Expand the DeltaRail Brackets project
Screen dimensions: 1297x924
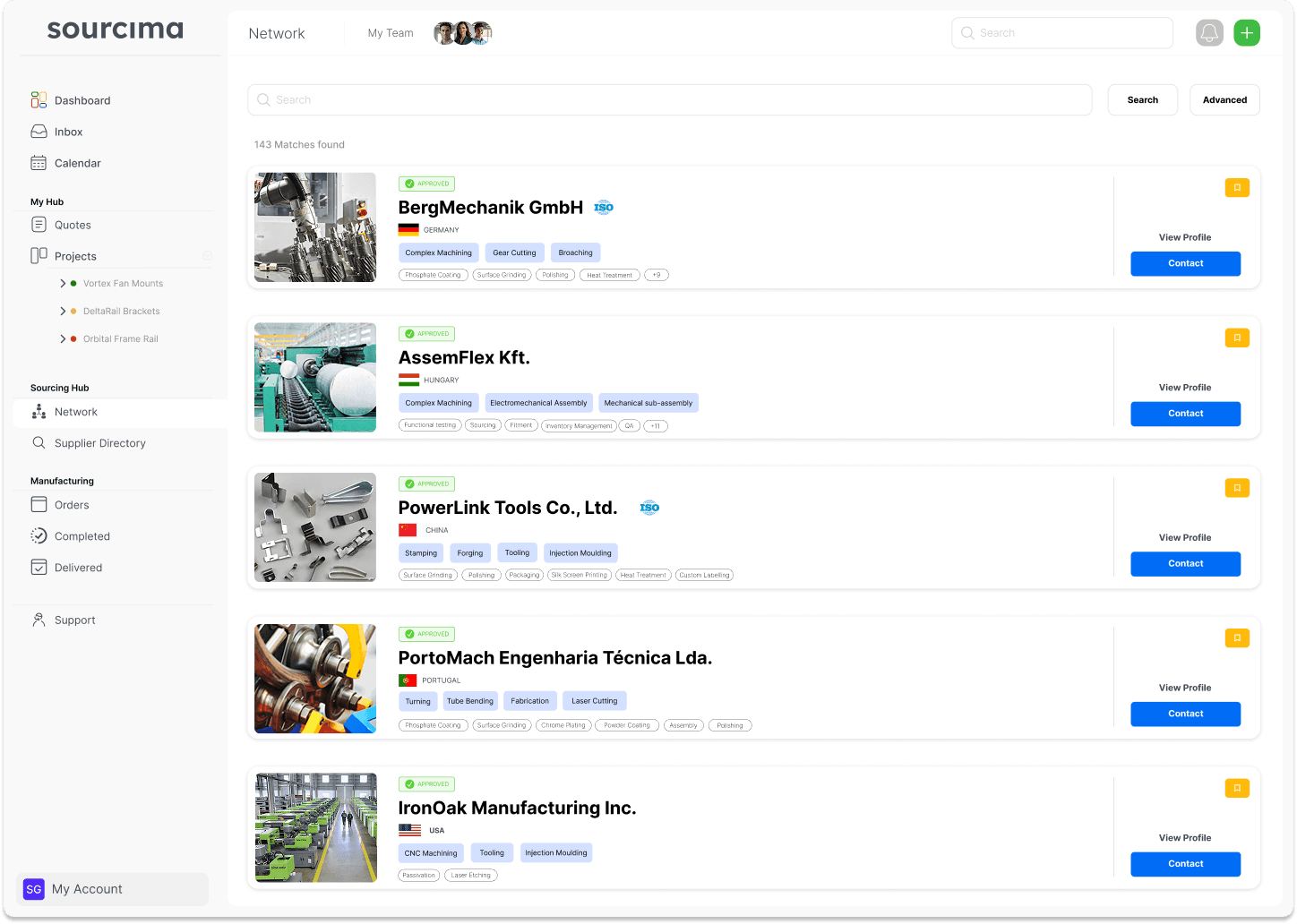point(63,312)
